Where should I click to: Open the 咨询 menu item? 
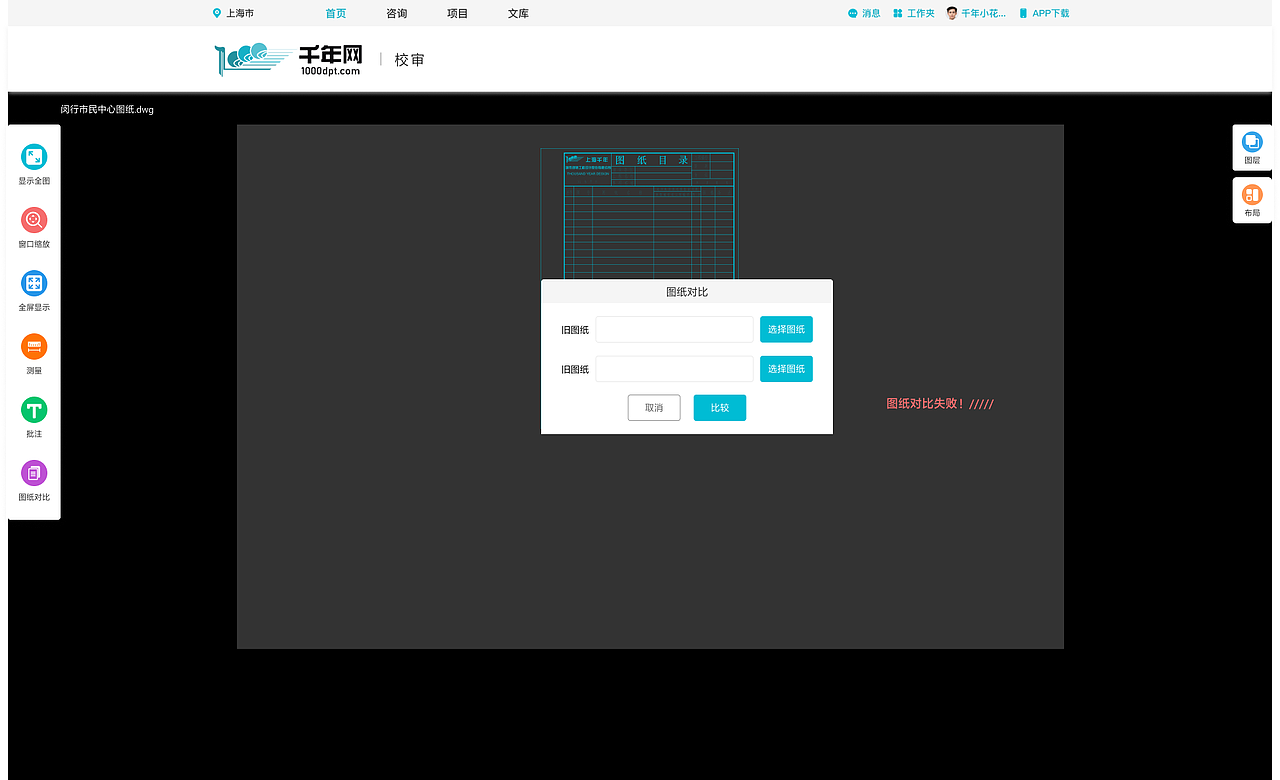pos(396,13)
